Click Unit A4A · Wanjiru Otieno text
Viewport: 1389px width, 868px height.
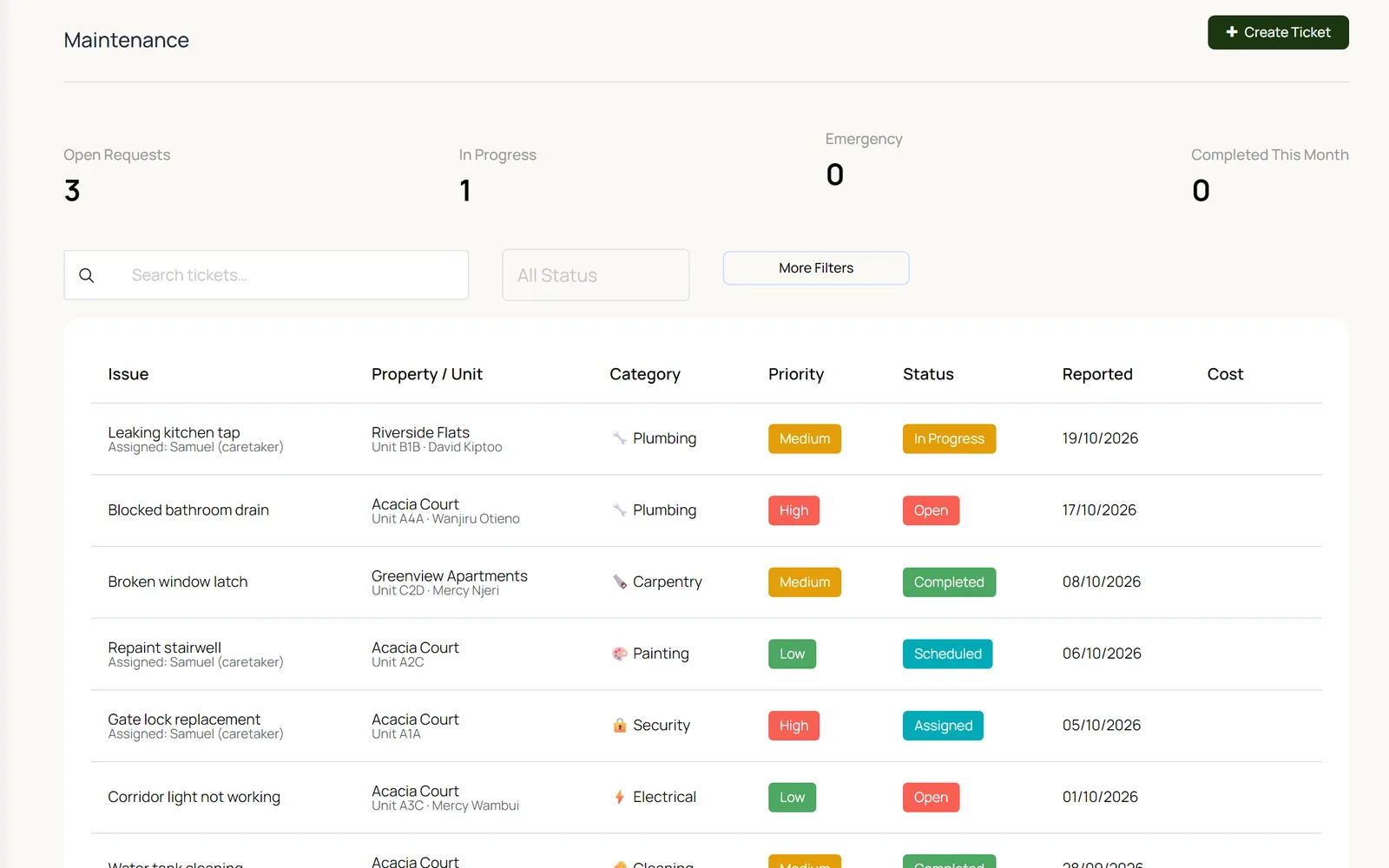445,519
